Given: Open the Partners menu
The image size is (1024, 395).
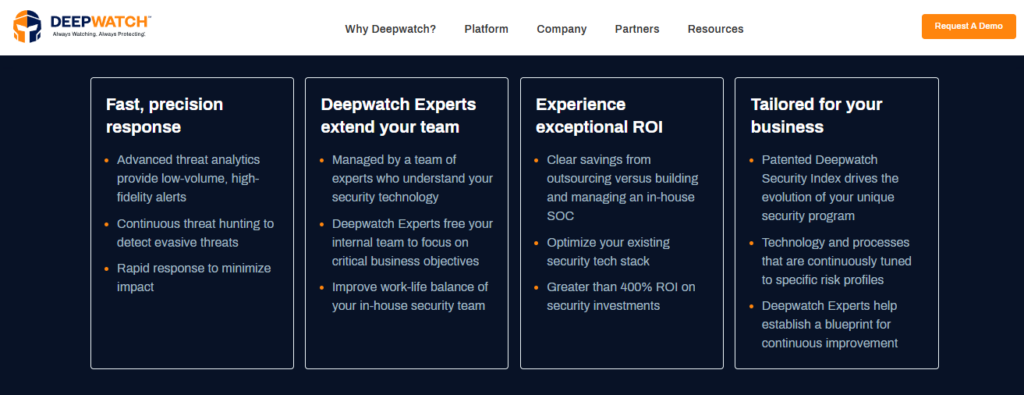Looking at the screenshot, I should click(637, 29).
